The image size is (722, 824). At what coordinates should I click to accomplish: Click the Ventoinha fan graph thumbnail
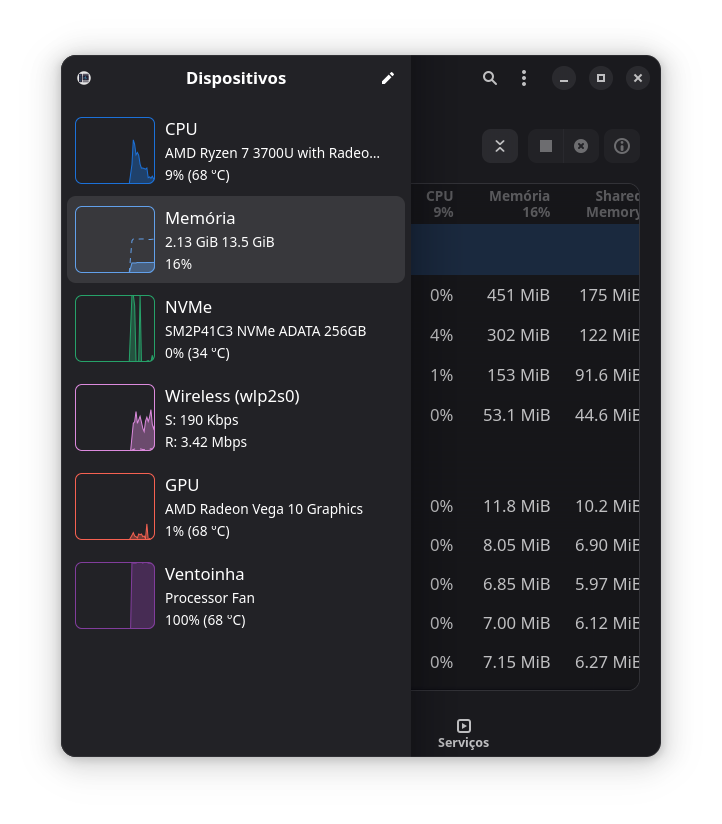pyautogui.click(x=115, y=596)
